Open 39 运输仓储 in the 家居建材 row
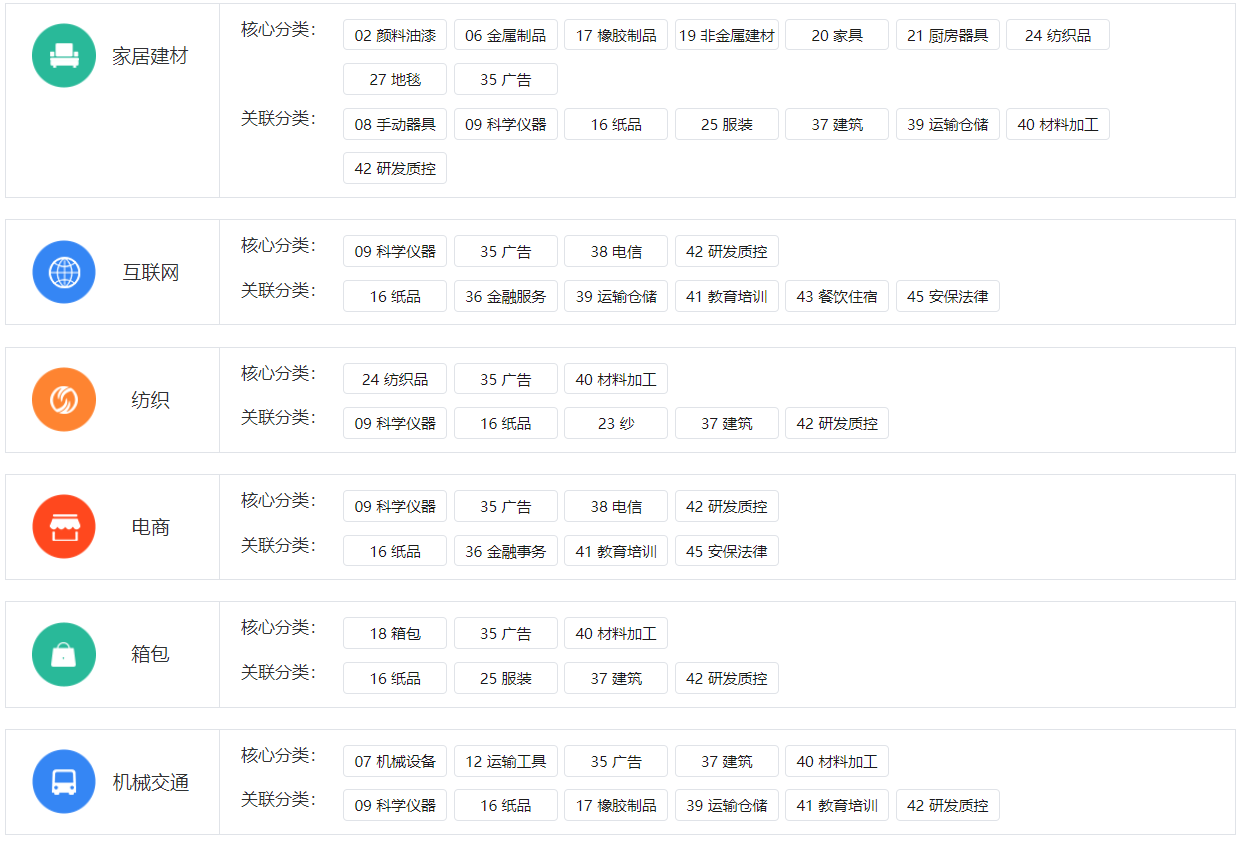Image resolution: width=1241 pixels, height=841 pixels. pos(948,124)
